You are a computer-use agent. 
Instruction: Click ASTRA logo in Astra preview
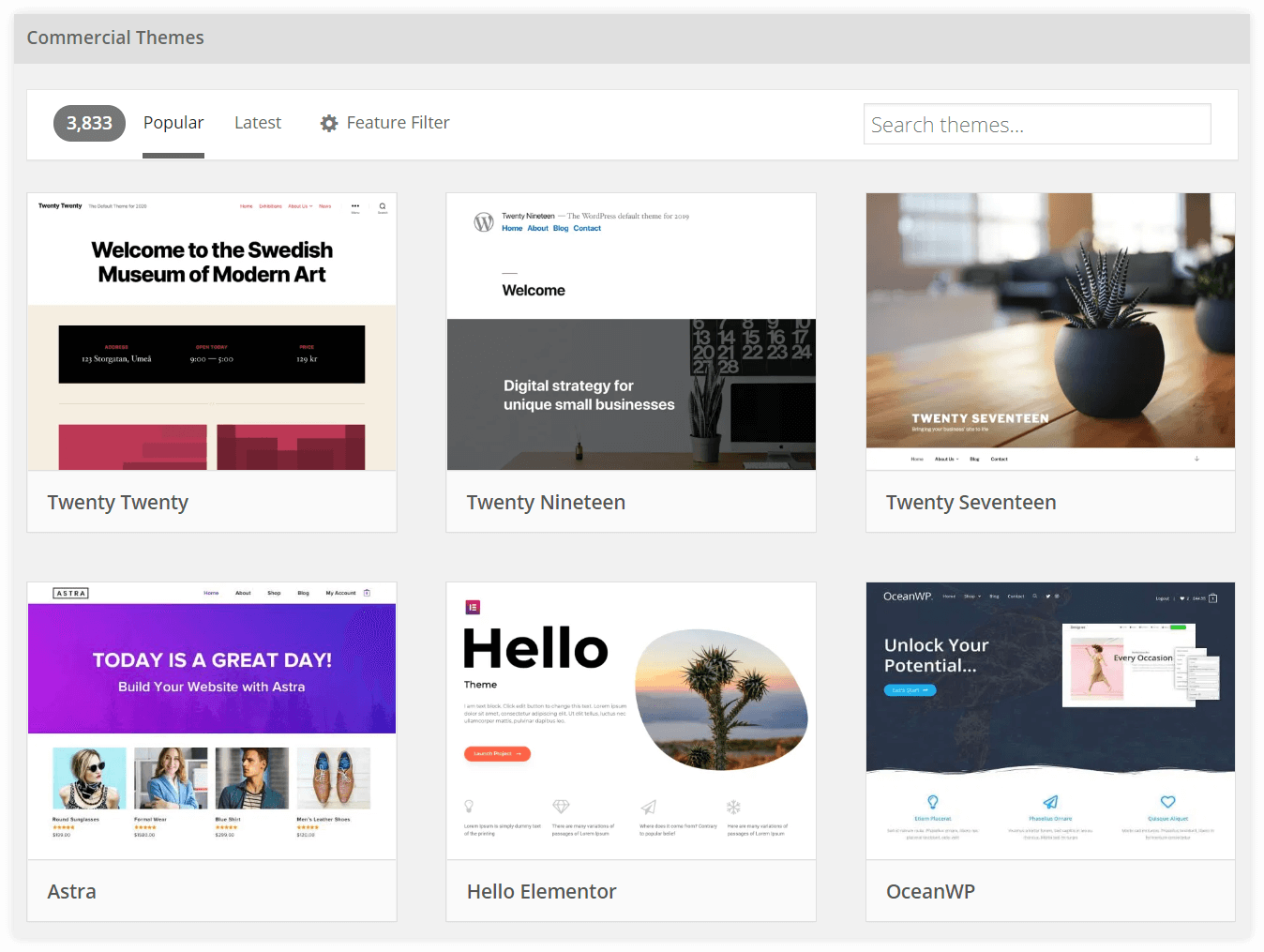(71, 593)
